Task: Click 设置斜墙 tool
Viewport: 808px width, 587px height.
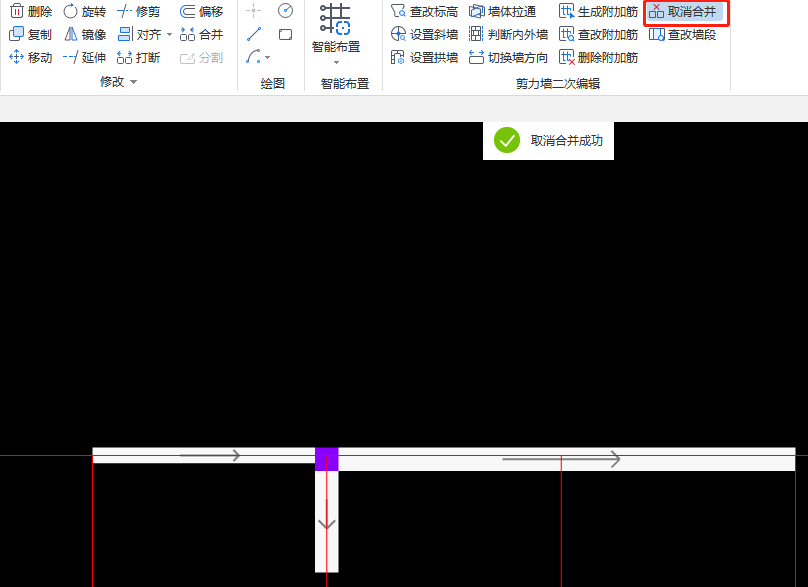Action: pos(424,35)
